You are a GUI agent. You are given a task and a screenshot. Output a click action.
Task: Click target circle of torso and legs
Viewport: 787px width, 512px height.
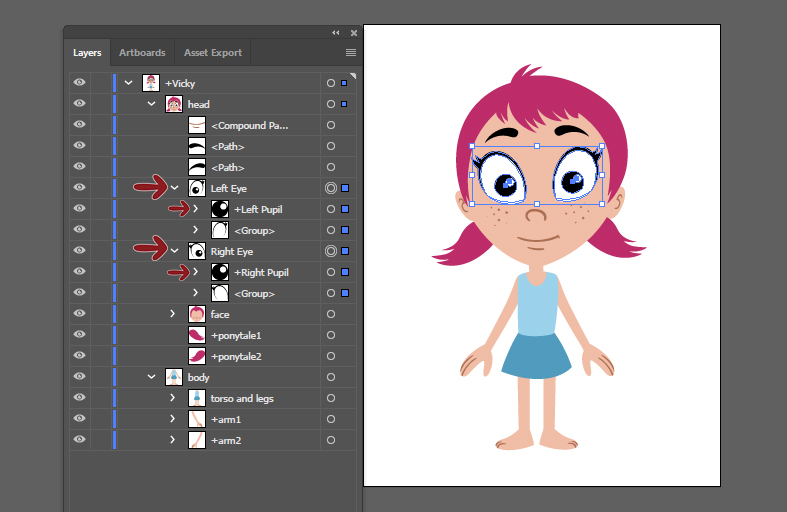tap(331, 398)
